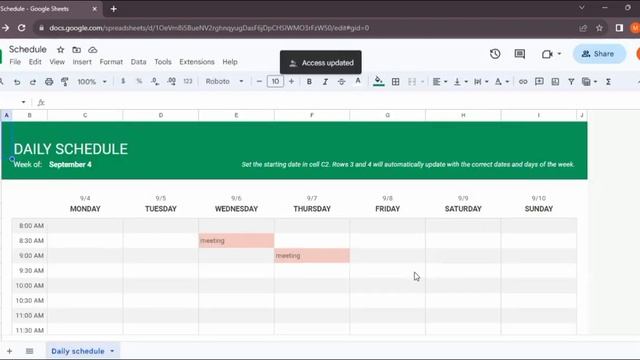Click the Insert link icon
Screen dimensions: 640x360
pos(523,82)
